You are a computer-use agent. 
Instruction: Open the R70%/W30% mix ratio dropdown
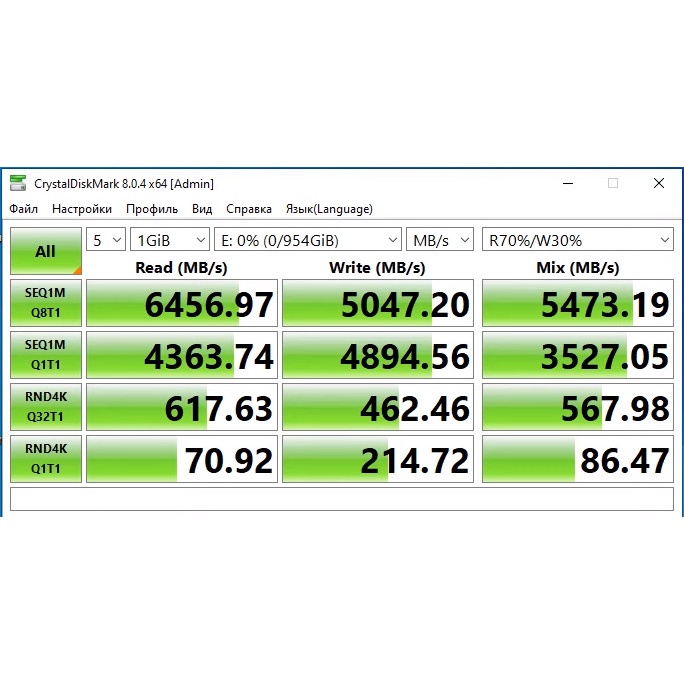pos(577,240)
